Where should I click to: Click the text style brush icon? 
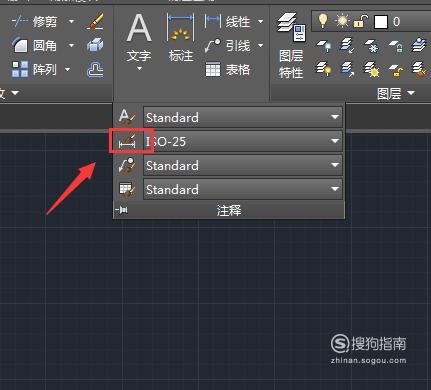click(127, 117)
